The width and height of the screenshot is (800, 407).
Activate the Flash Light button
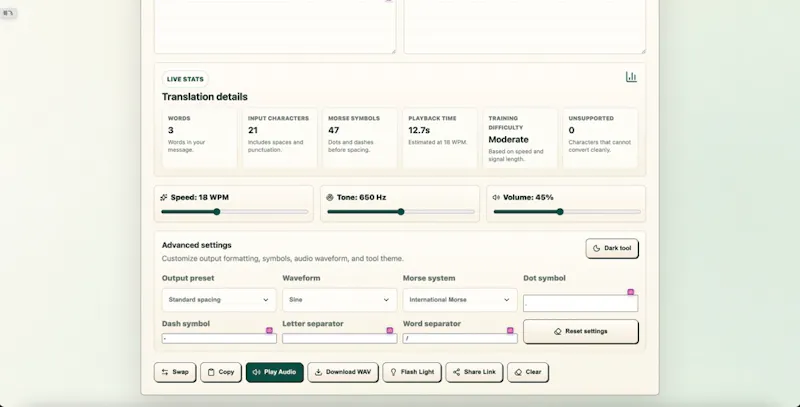[412, 372]
